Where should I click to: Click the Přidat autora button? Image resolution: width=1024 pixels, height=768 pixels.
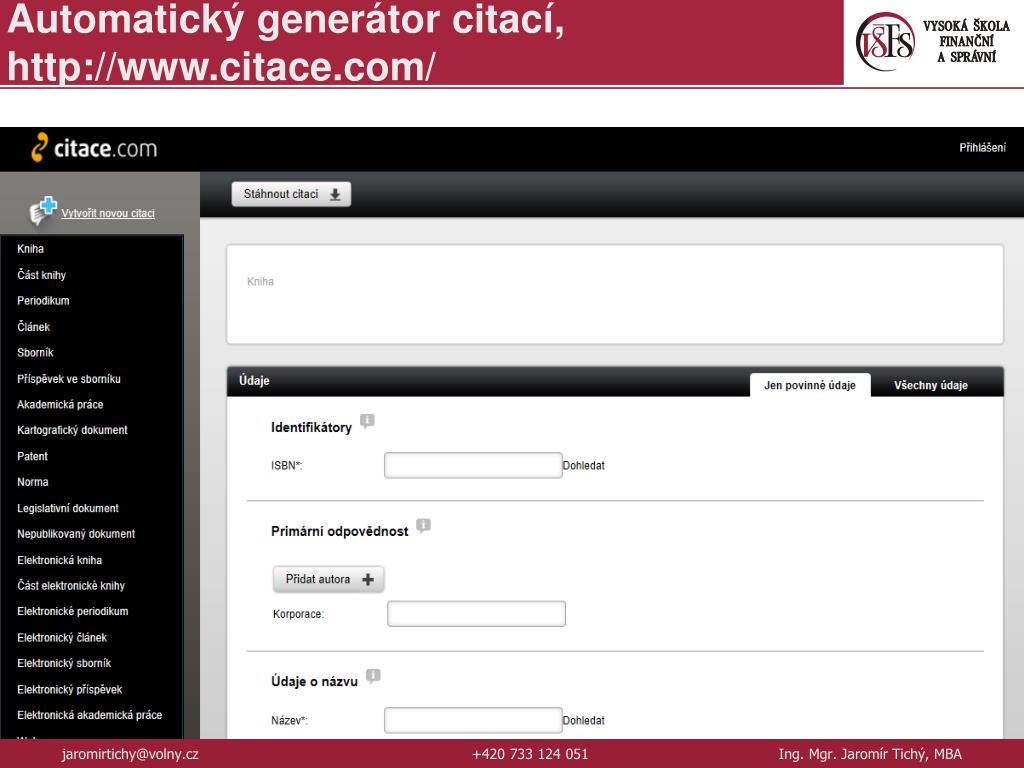tap(328, 579)
